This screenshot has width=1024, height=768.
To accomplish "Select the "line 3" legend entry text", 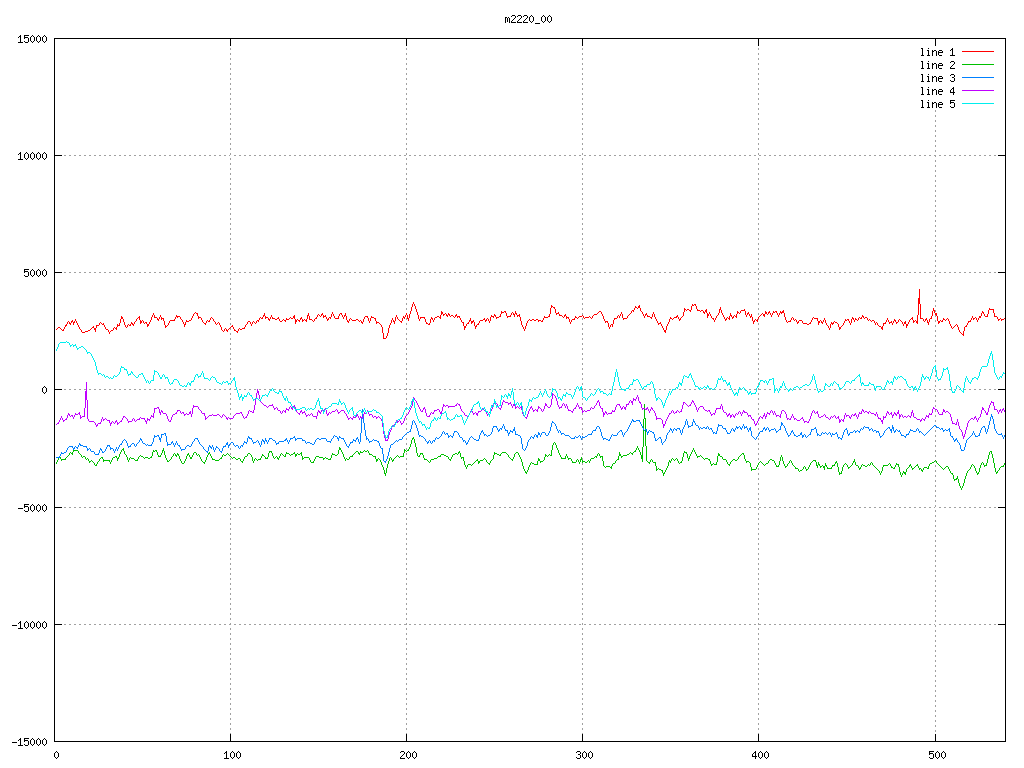I will [x=937, y=78].
